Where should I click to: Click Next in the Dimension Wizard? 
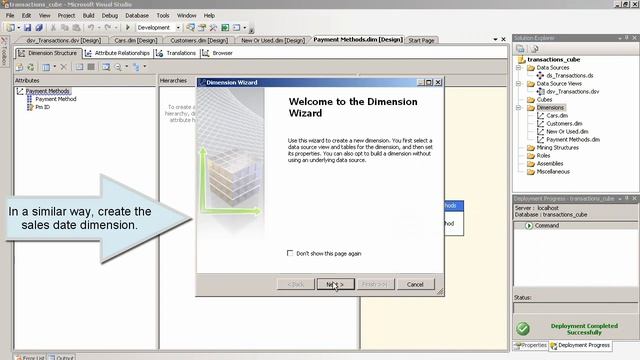(x=336, y=284)
